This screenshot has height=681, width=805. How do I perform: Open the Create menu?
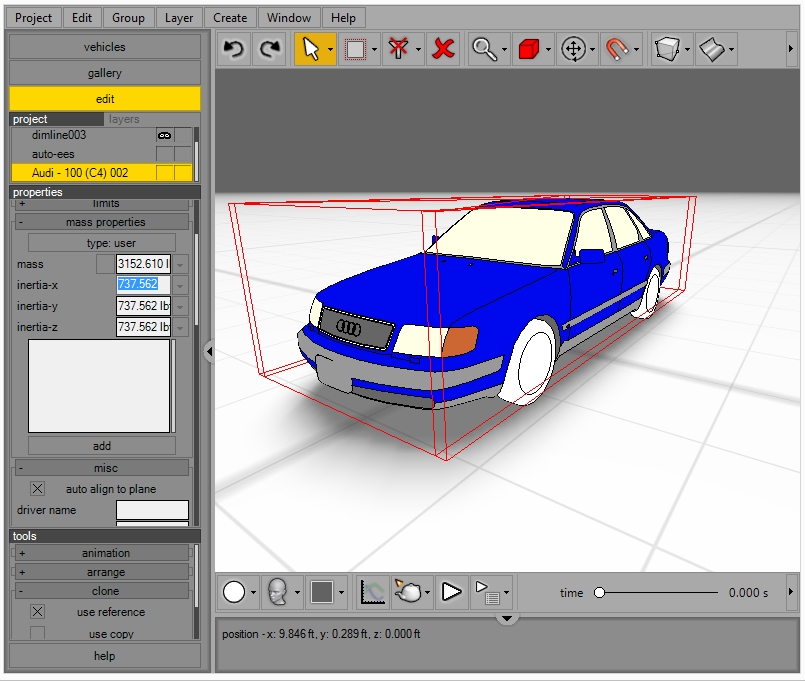(230, 18)
